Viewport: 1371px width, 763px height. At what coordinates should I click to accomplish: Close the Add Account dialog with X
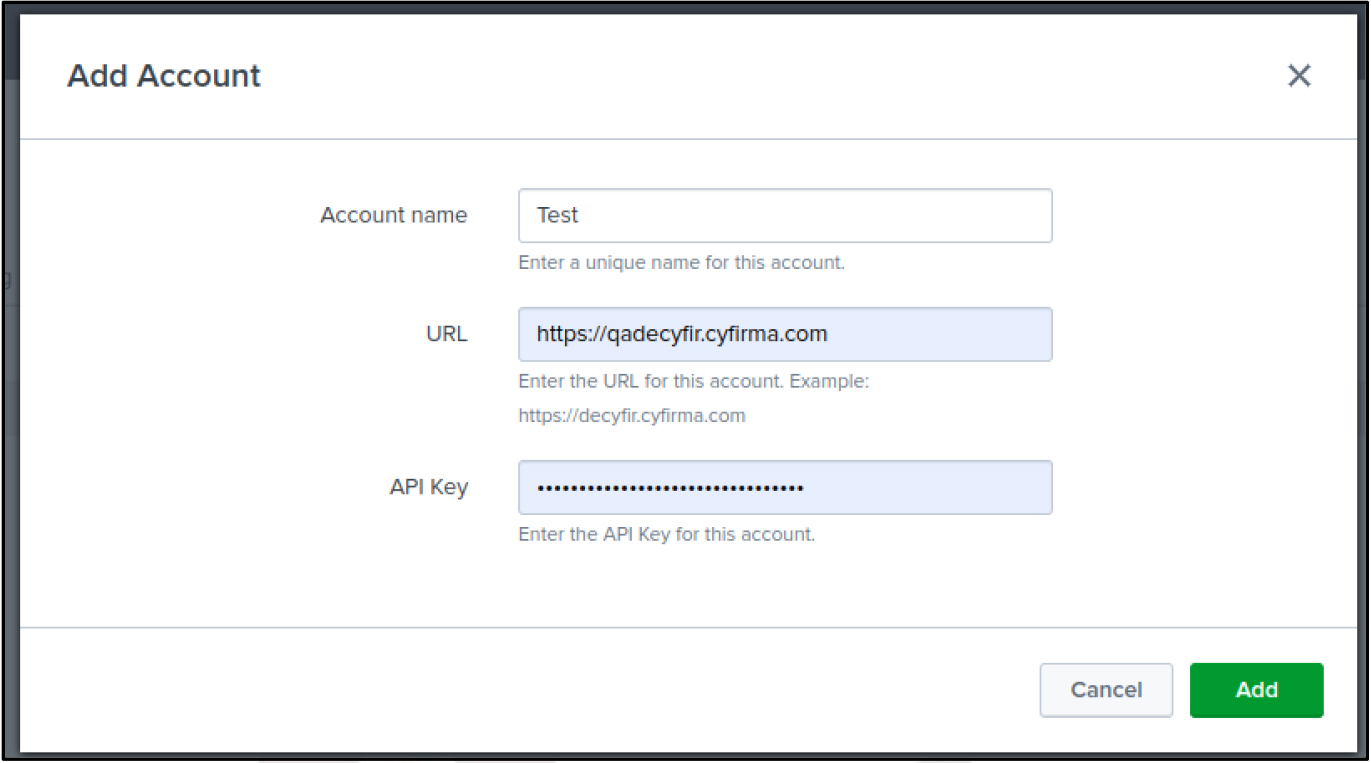click(1299, 76)
